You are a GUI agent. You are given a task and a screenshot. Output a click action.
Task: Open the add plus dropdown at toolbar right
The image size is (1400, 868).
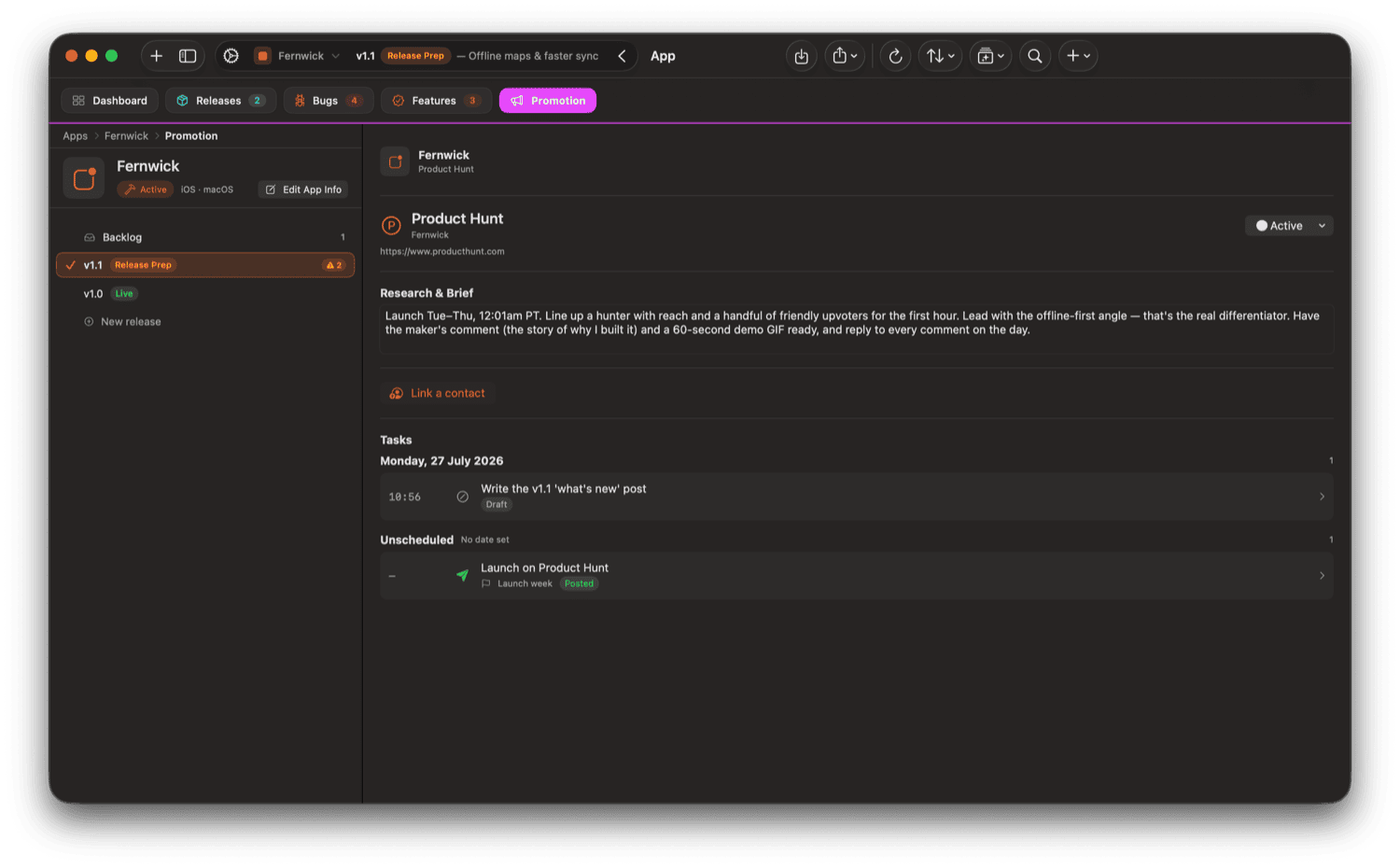click(1078, 56)
